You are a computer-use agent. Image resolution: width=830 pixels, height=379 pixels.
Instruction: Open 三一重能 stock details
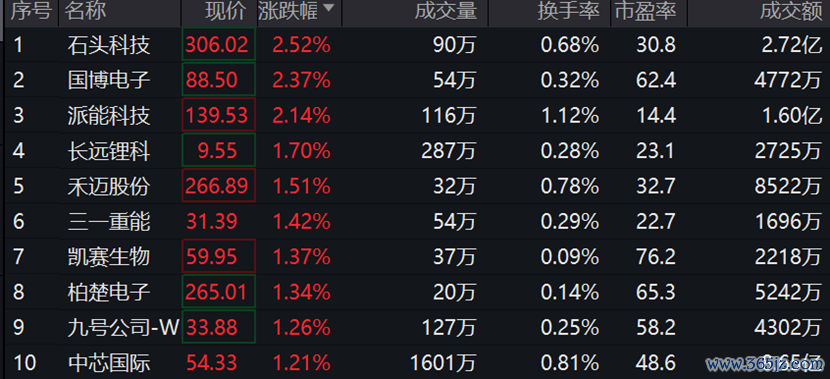tap(109, 222)
